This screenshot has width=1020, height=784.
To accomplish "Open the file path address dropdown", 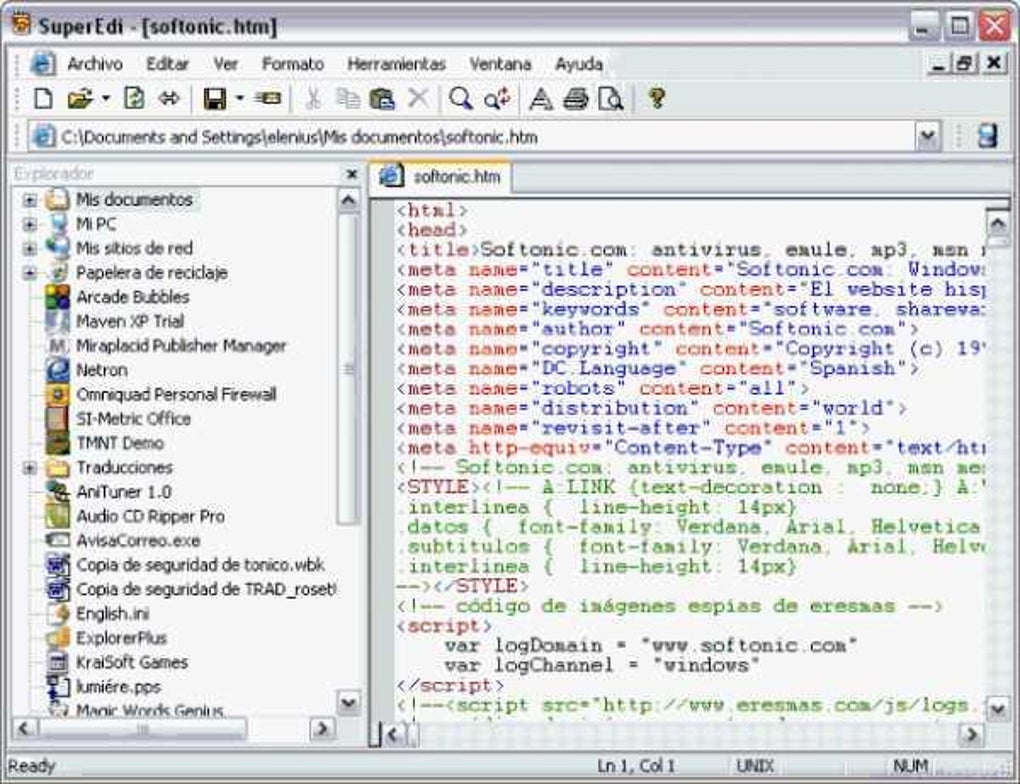I will [928, 137].
